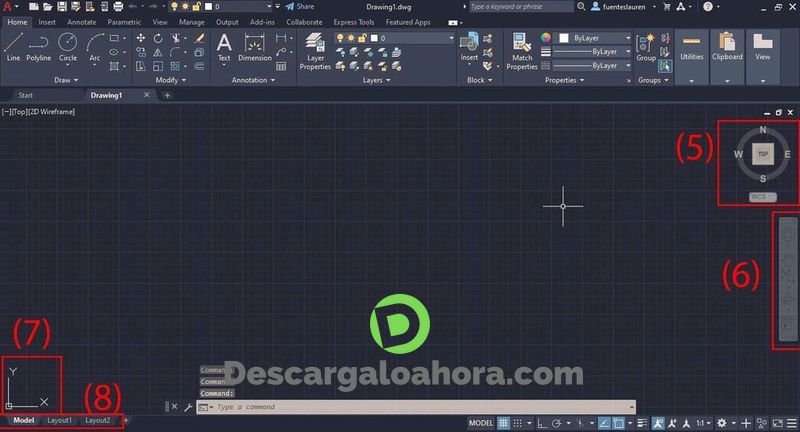Switch to the Express Tools tab

354,22
